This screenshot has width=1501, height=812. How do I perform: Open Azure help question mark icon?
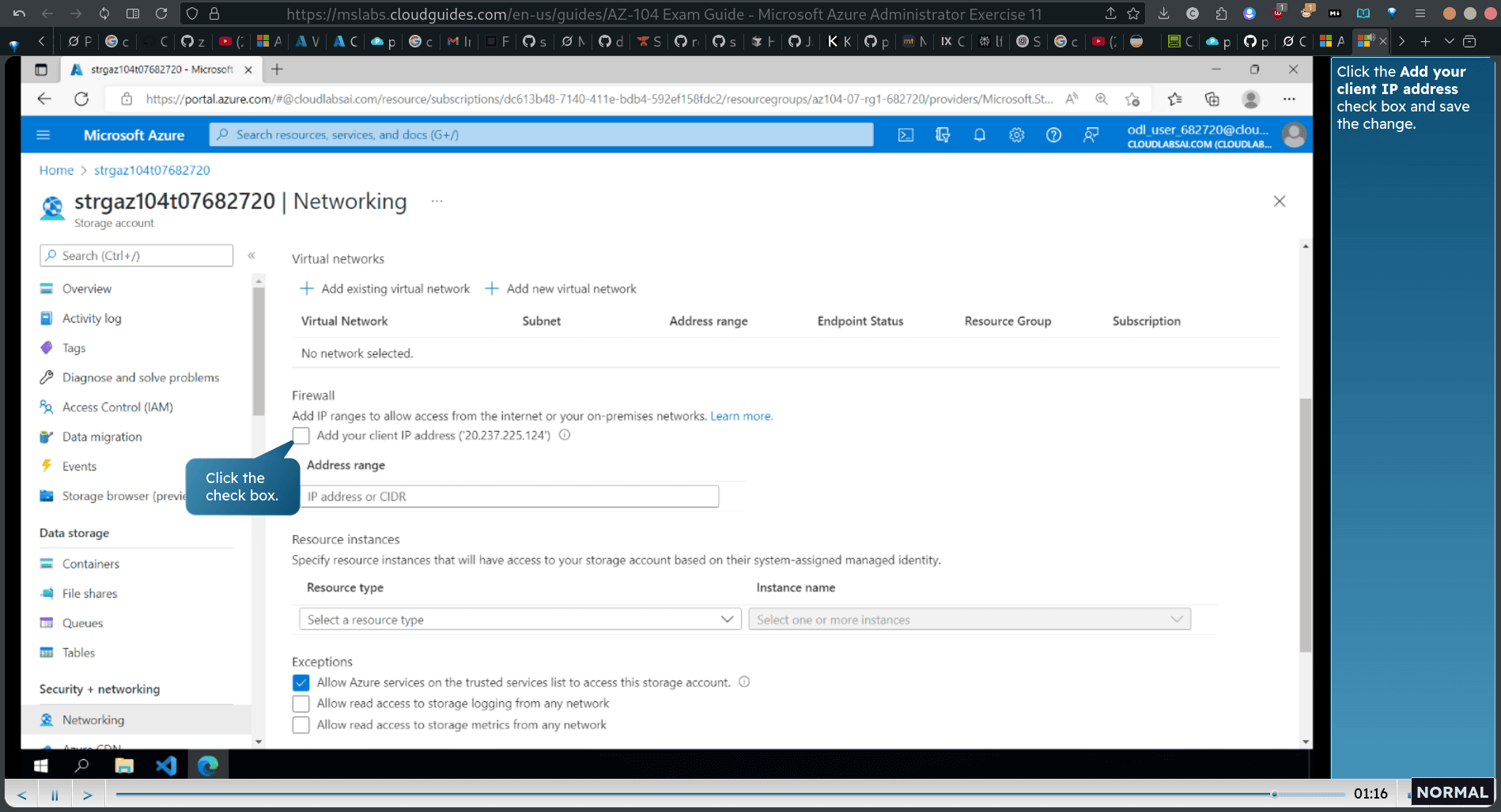[x=1053, y=135]
